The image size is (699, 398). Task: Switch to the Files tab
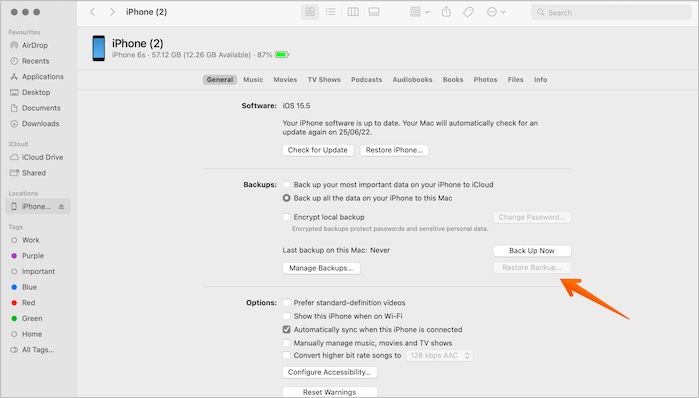click(x=515, y=80)
